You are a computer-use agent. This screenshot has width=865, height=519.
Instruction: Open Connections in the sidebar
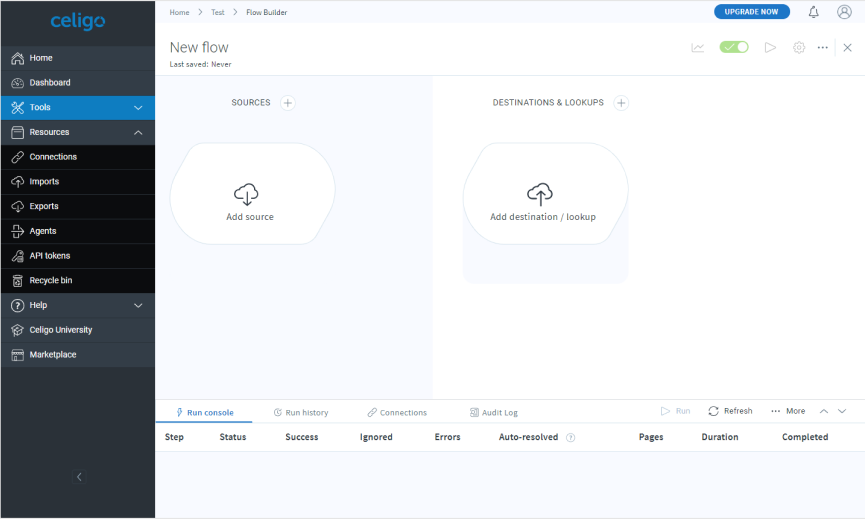click(53, 157)
